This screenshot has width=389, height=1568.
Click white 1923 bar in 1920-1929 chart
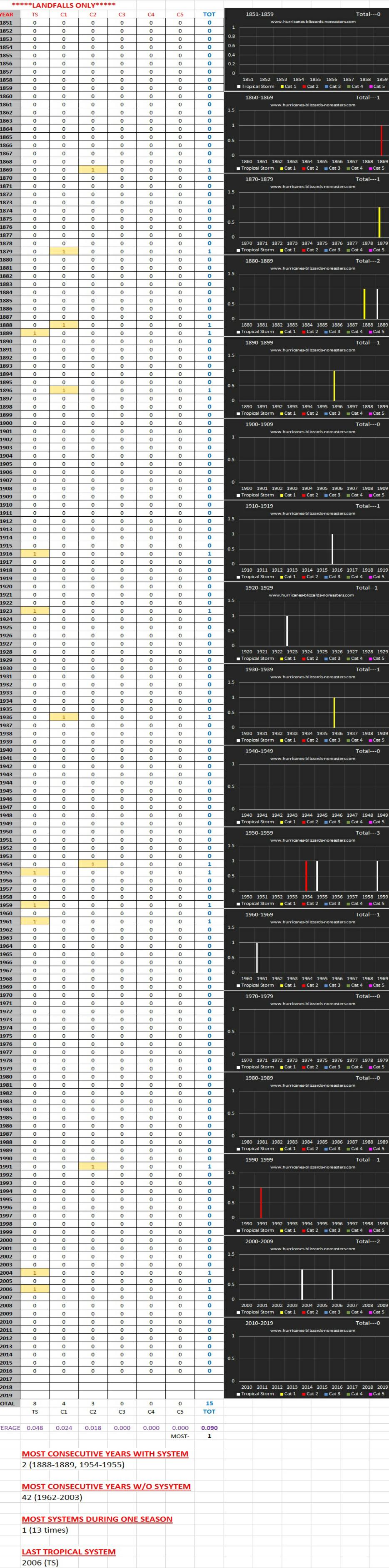point(287,631)
